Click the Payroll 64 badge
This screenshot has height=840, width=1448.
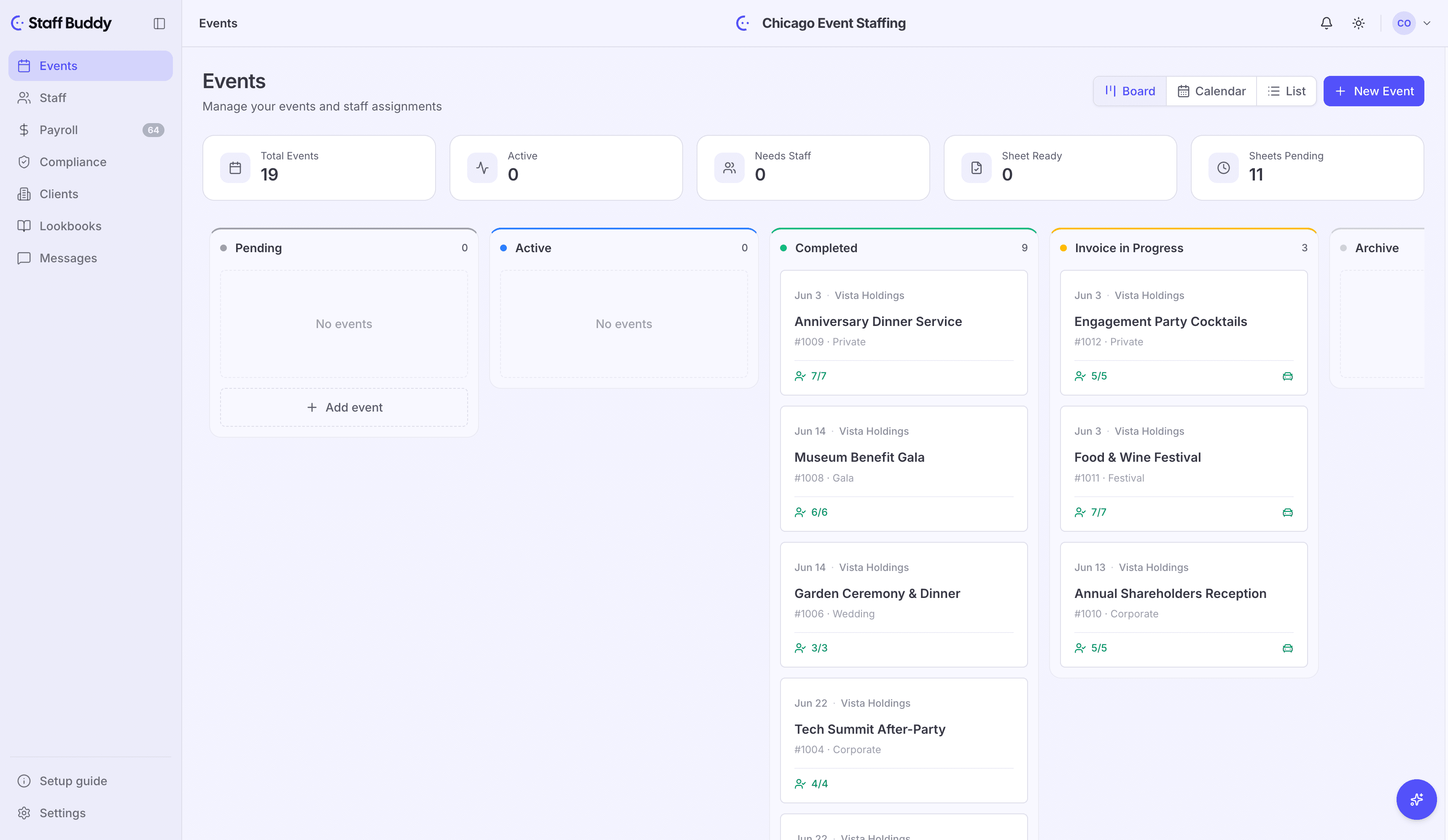click(x=153, y=130)
